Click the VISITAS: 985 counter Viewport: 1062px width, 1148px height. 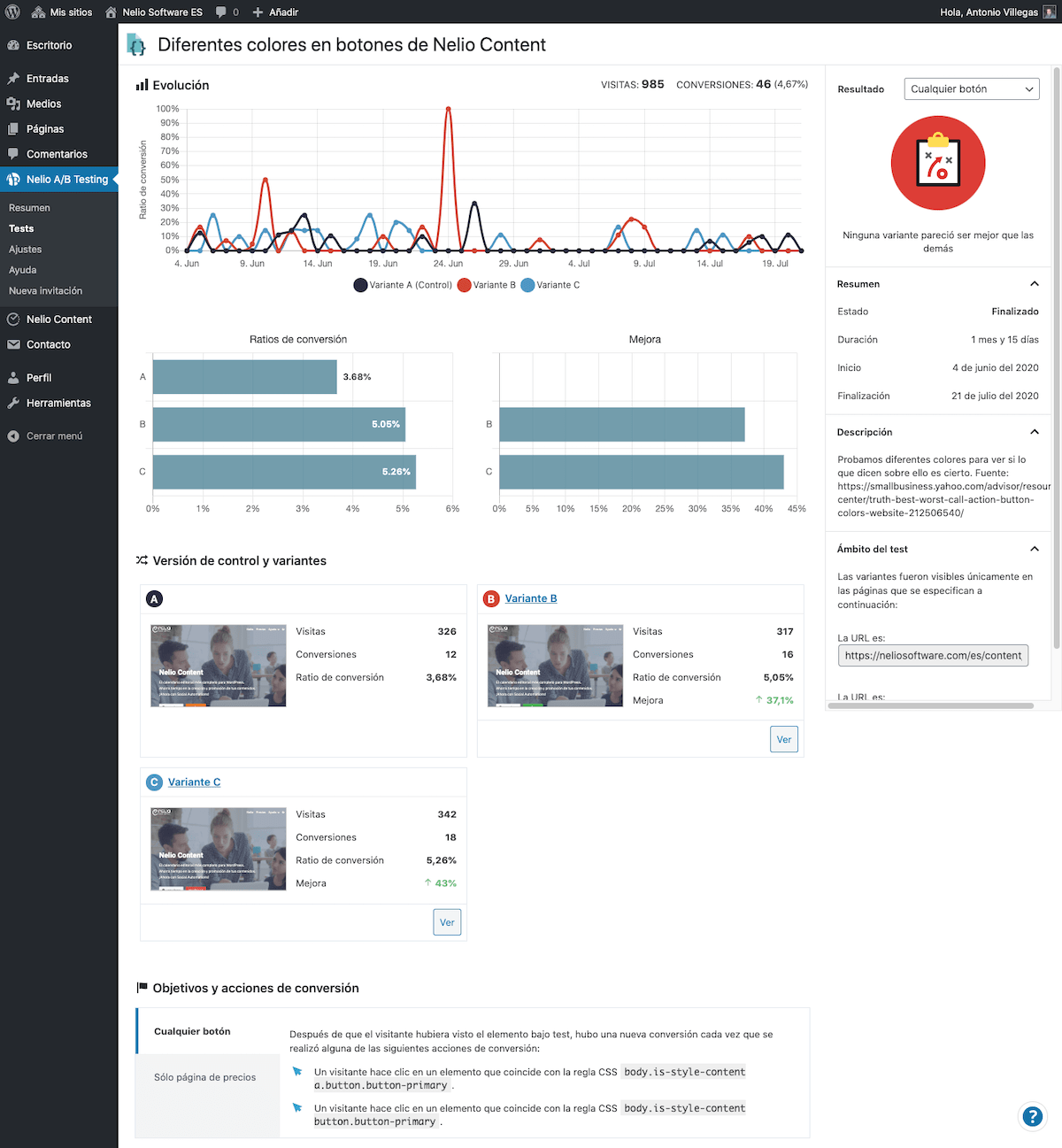coord(632,85)
